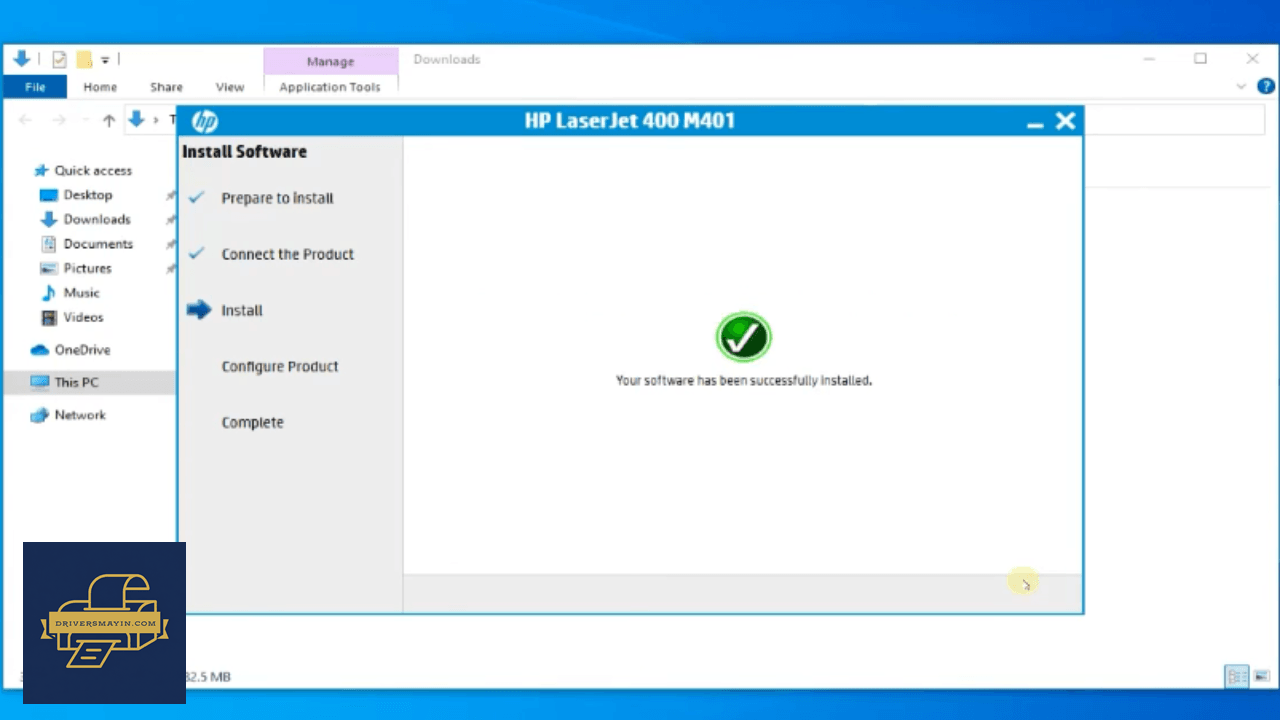Click the Music note icon in the sidebar
Viewport: 1280px width, 720px height.
click(x=48, y=293)
